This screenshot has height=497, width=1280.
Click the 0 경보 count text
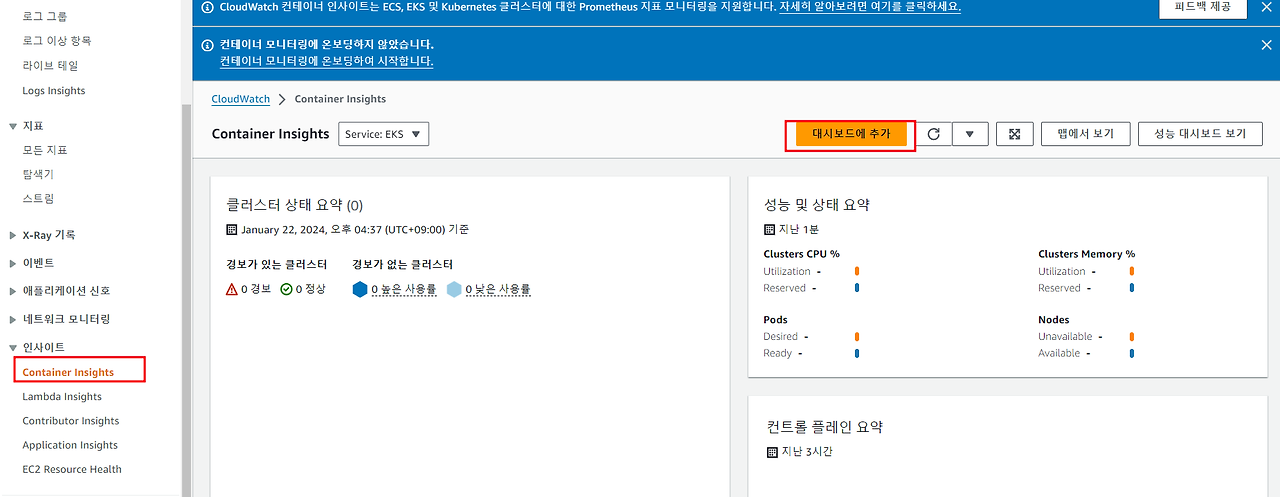tap(256, 289)
